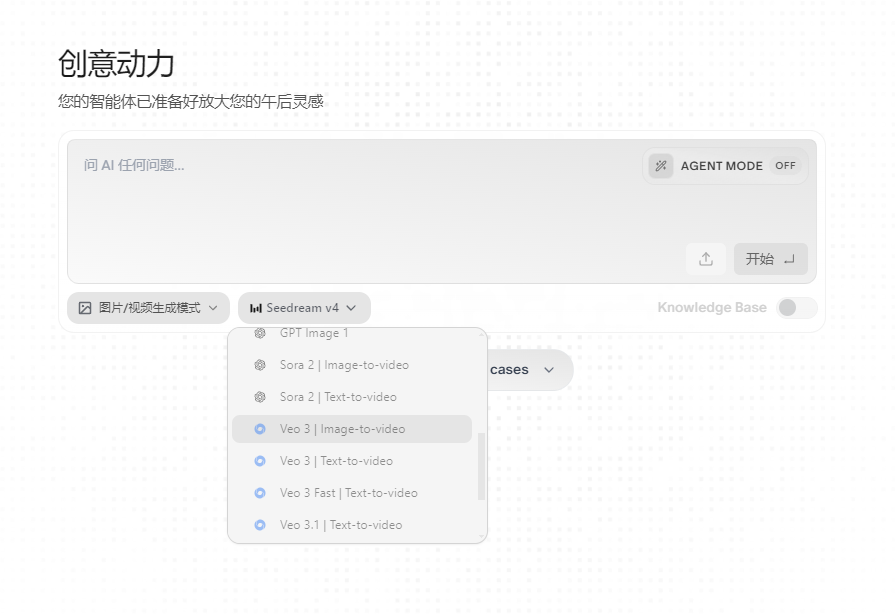Click the Knowledge Base label
This screenshot has width=895, height=616.
tap(711, 308)
